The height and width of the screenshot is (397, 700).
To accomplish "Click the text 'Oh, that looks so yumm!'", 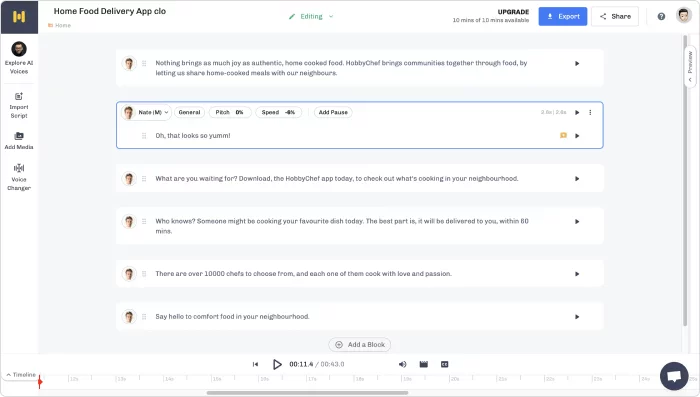I will click(193, 136).
